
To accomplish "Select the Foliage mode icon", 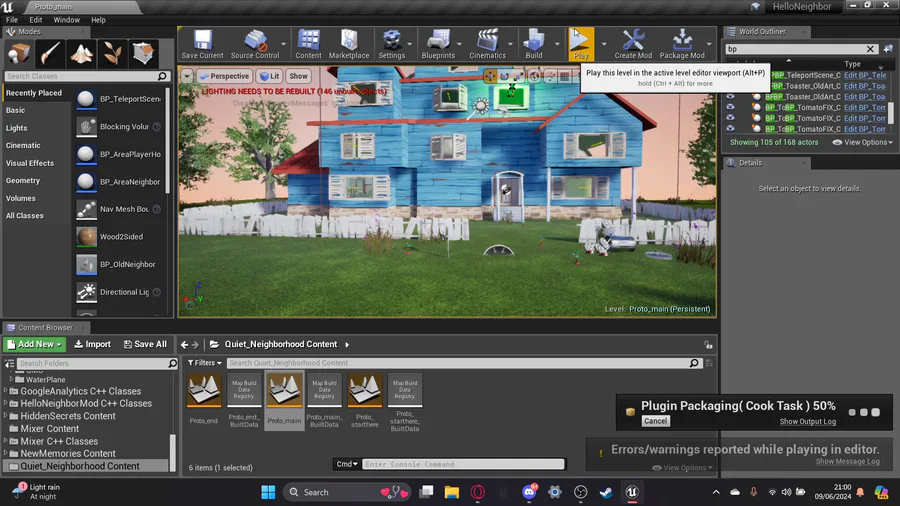I will pos(112,53).
